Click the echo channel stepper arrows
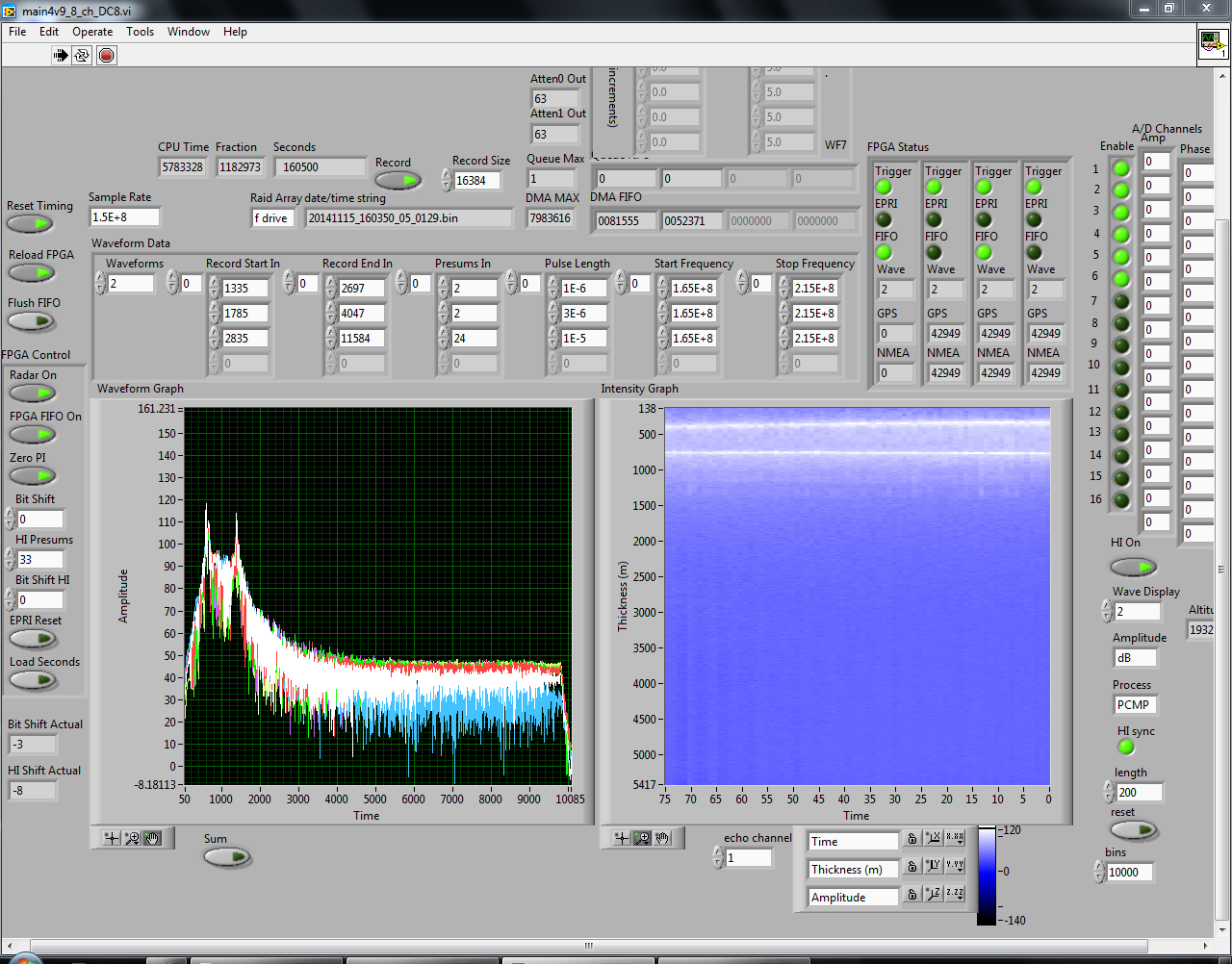Image resolution: width=1232 pixels, height=964 pixels. coord(718,857)
